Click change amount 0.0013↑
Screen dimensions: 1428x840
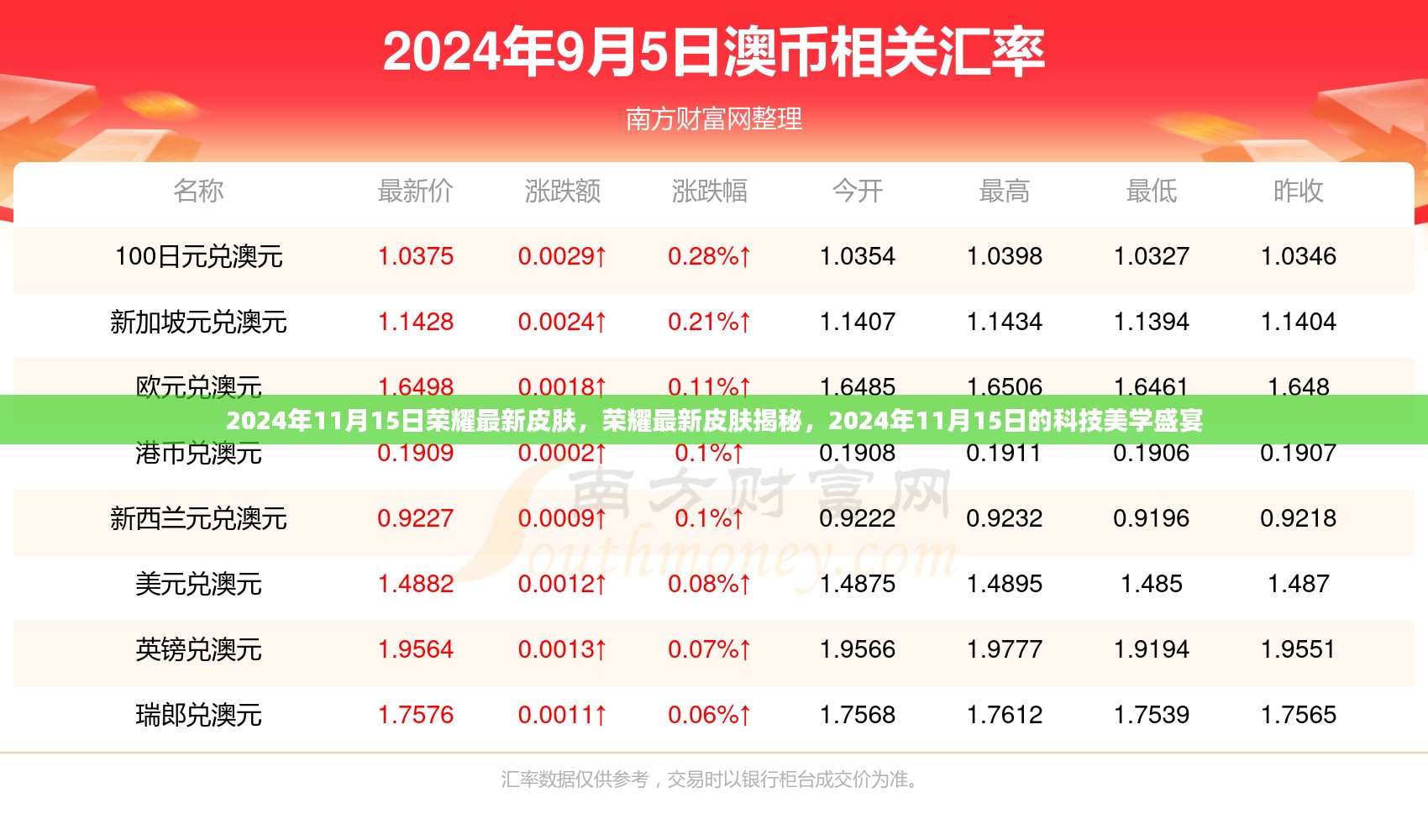pyautogui.click(x=563, y=649)
